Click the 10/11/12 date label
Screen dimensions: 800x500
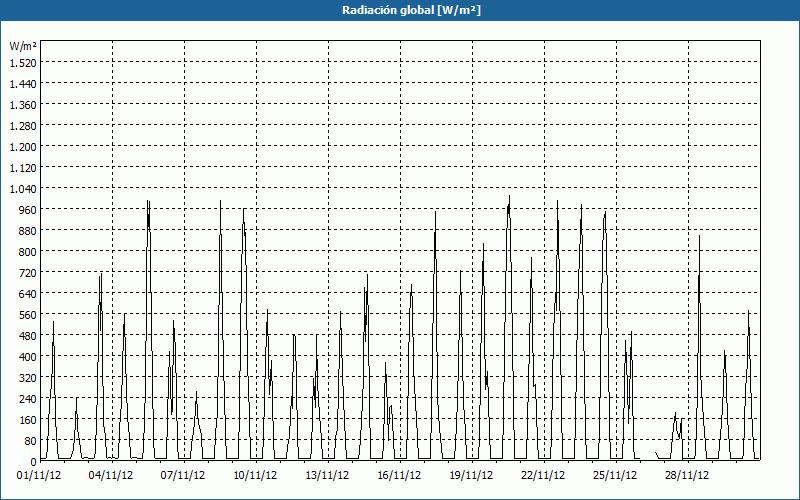(255, 476)
